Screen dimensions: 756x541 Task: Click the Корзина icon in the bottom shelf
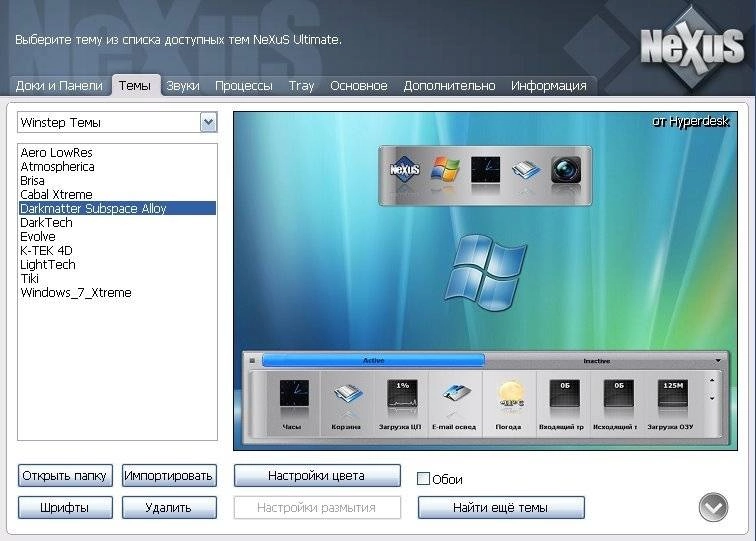click(348, 394)
